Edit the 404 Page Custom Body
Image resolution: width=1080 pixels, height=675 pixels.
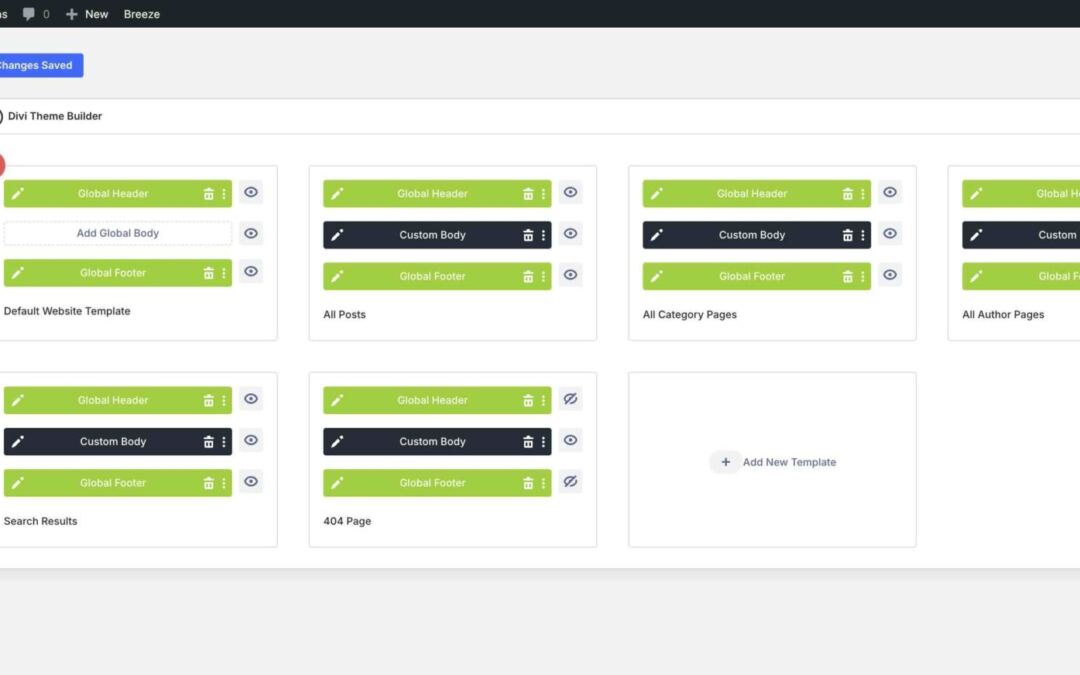pyautogui.click(x=336, y=441)
